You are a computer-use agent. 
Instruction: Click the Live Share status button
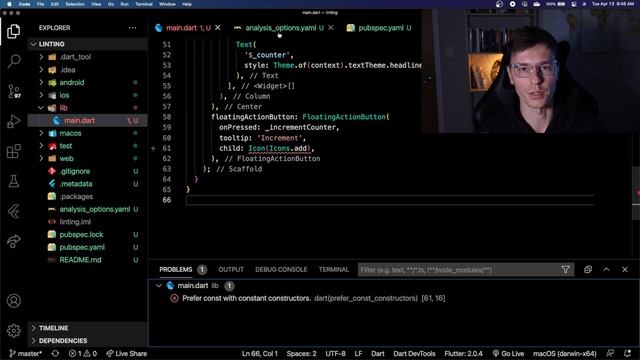pyautogui.click(x=127, y=353)
